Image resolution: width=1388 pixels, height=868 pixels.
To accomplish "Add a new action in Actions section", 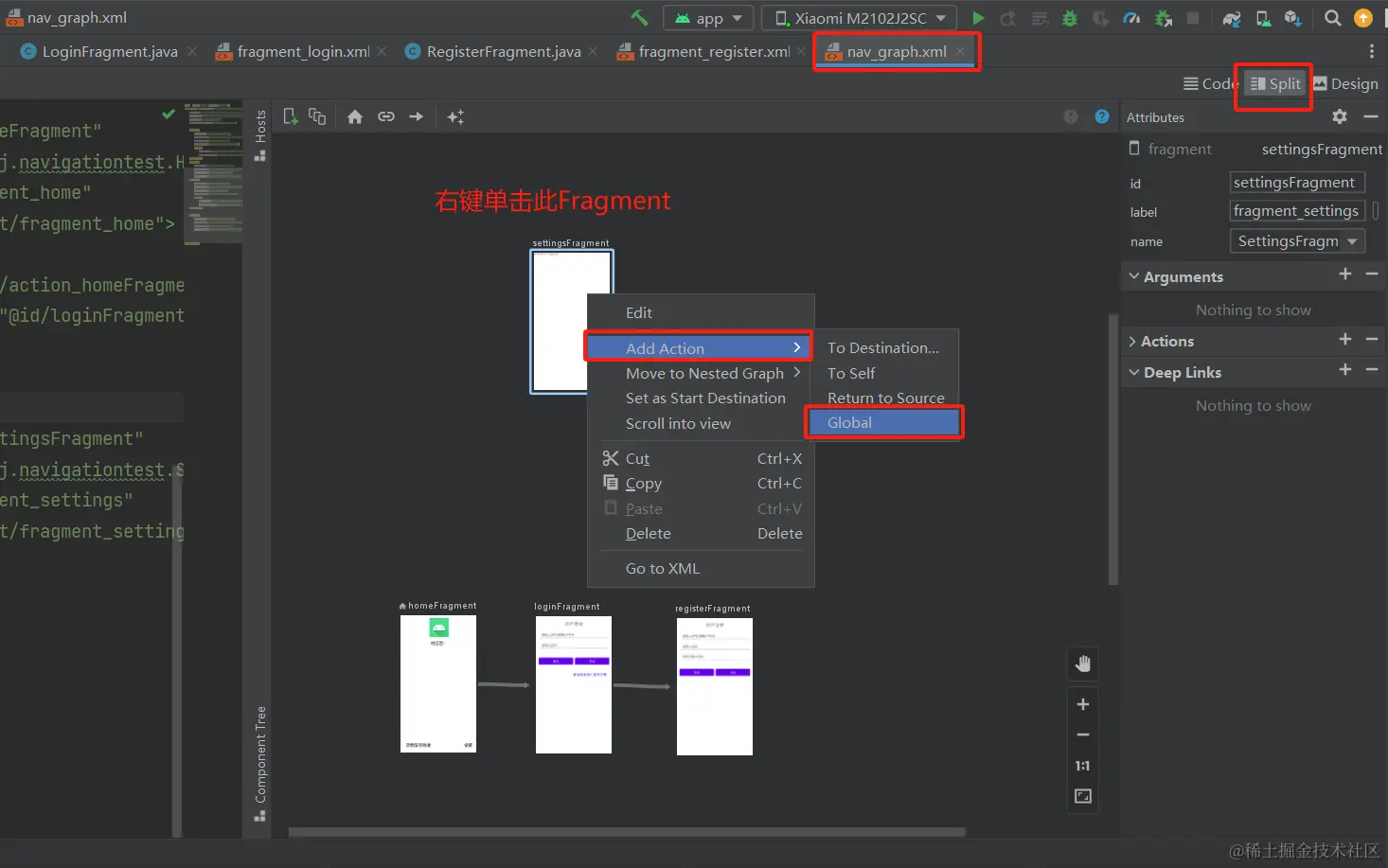I will pyautogui.click(x=1345, y=340).
